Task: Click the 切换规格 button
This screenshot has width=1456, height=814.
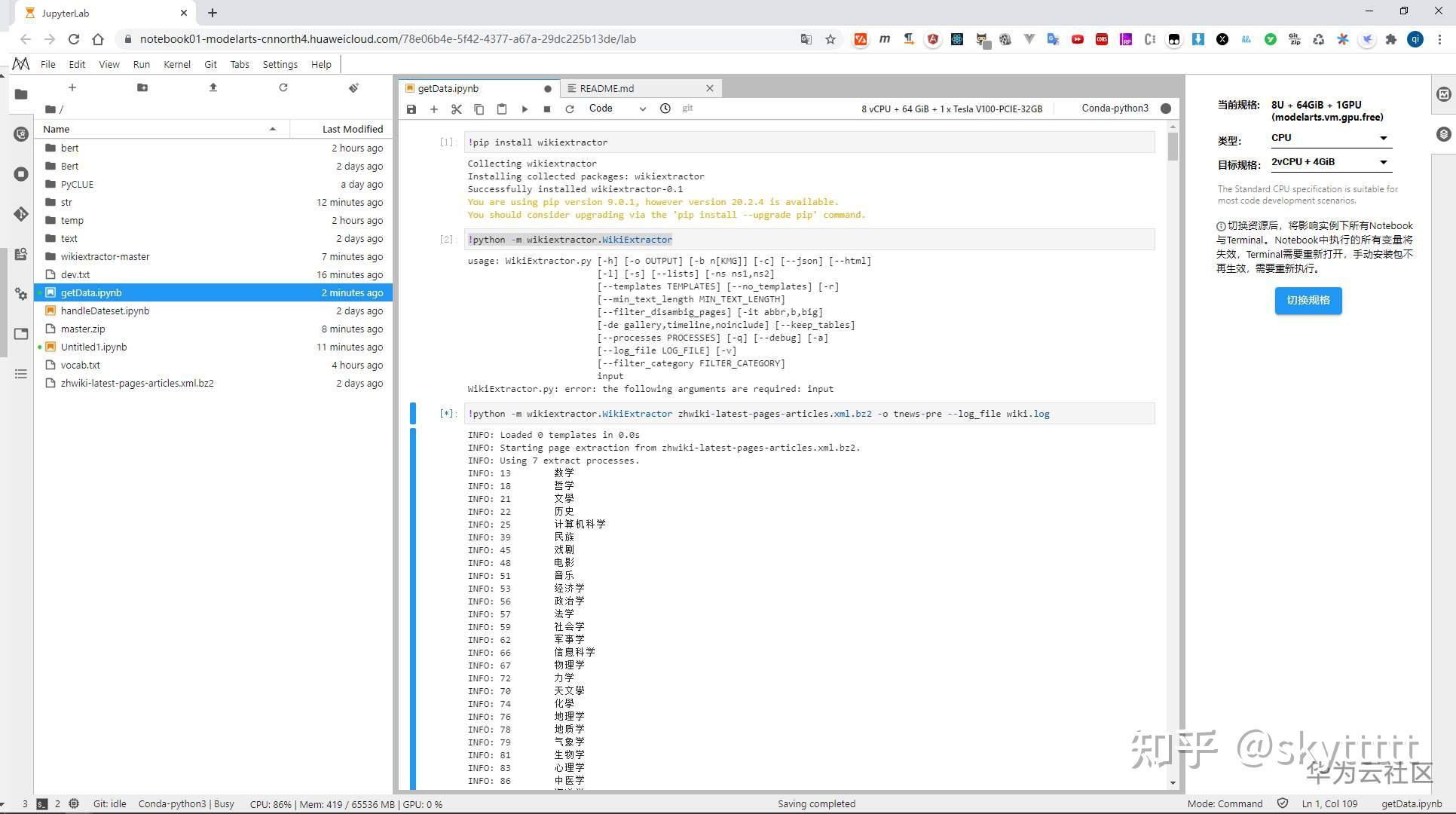Action: point(1308,300)
